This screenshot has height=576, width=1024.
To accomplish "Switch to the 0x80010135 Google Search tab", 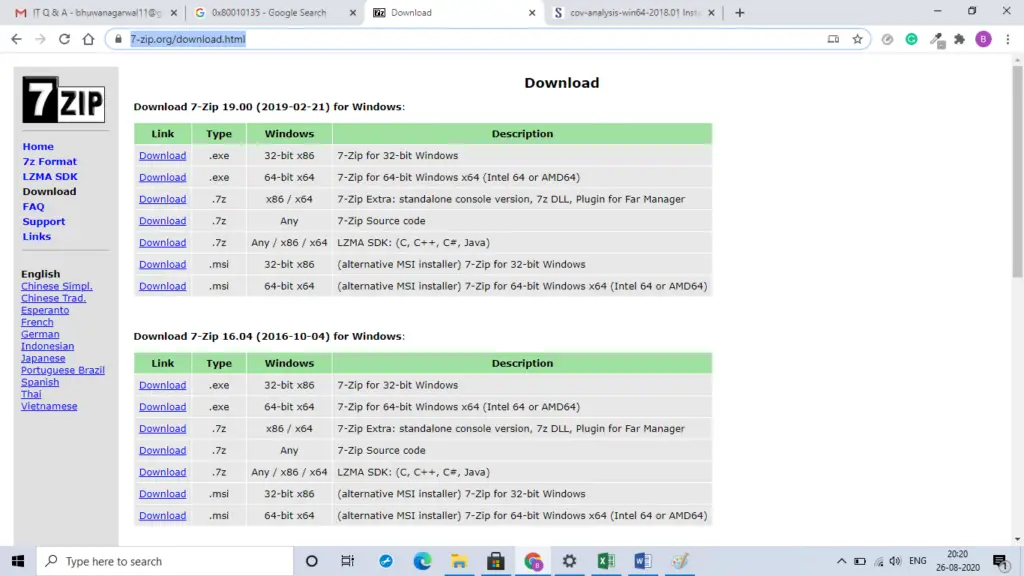I will pyautogui.click(x=276, y=12).
